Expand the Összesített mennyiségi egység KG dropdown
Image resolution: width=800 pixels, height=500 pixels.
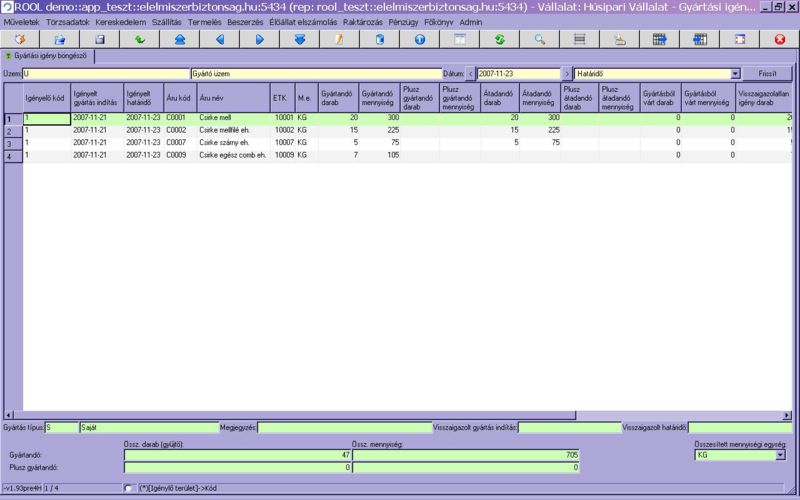pyautogui.click(x=780, y=455)
